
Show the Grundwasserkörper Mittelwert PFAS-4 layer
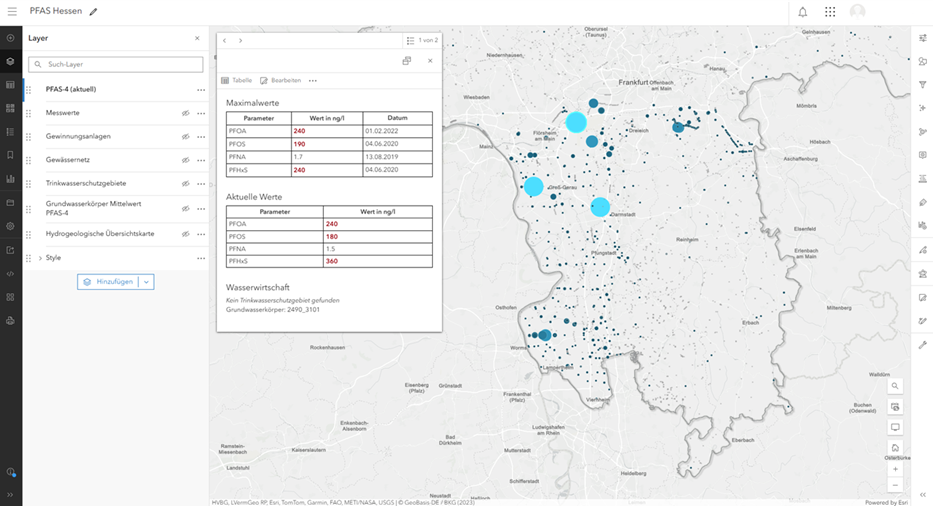tap(186, 208)
